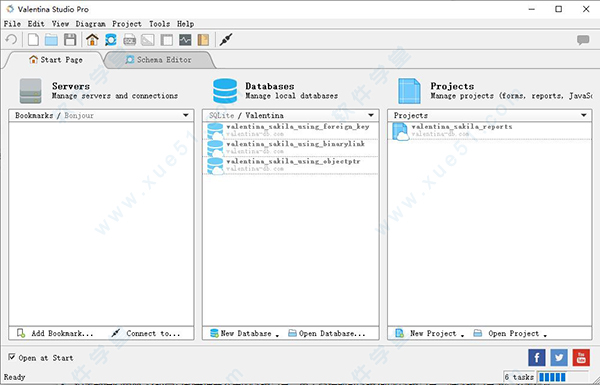Click the large Servers section icon
Image resolution: width=600 pixels, height=385 pixels.
[x=31, y=91]
